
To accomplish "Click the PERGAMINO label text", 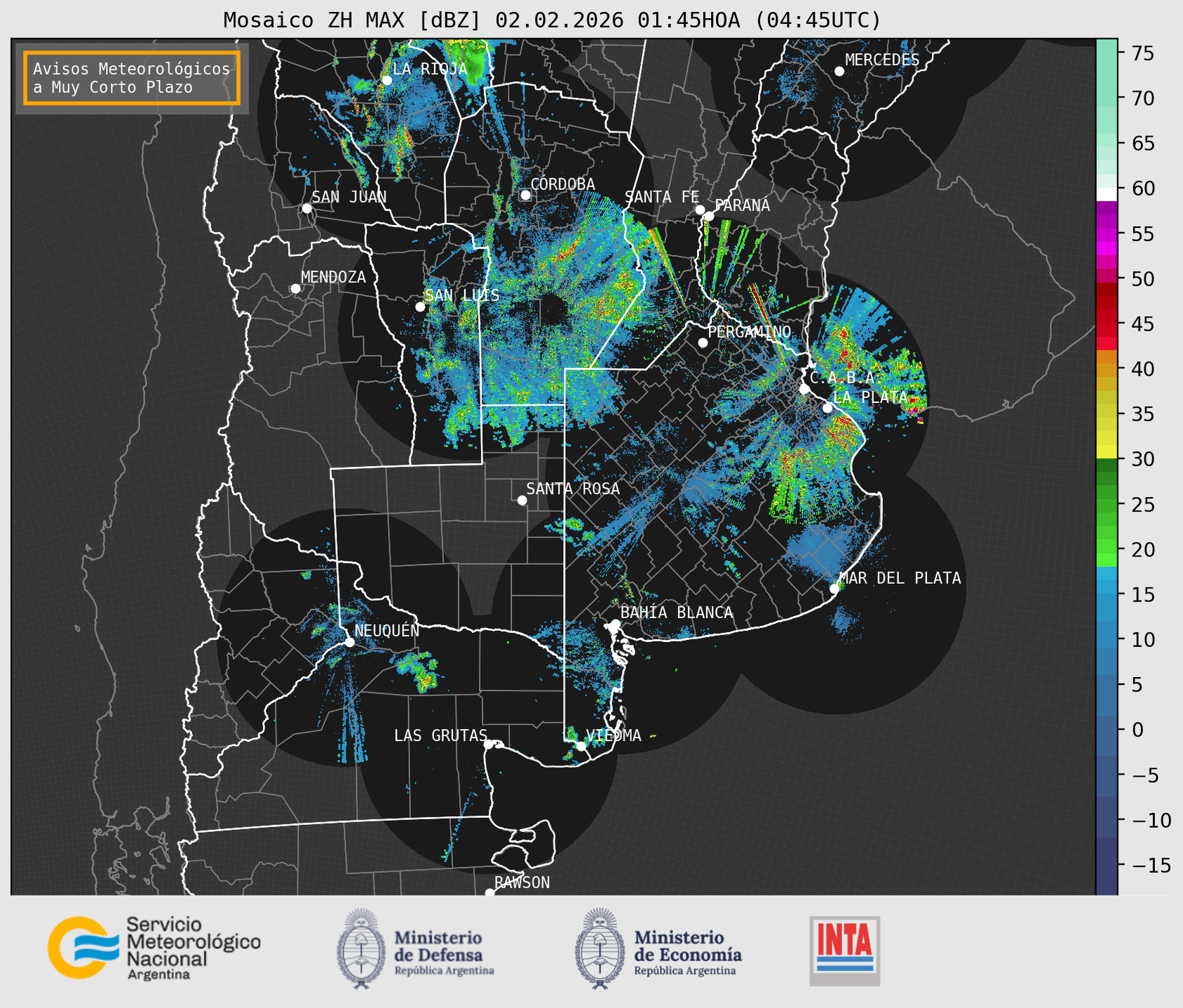I will click(x=750, y=332).
